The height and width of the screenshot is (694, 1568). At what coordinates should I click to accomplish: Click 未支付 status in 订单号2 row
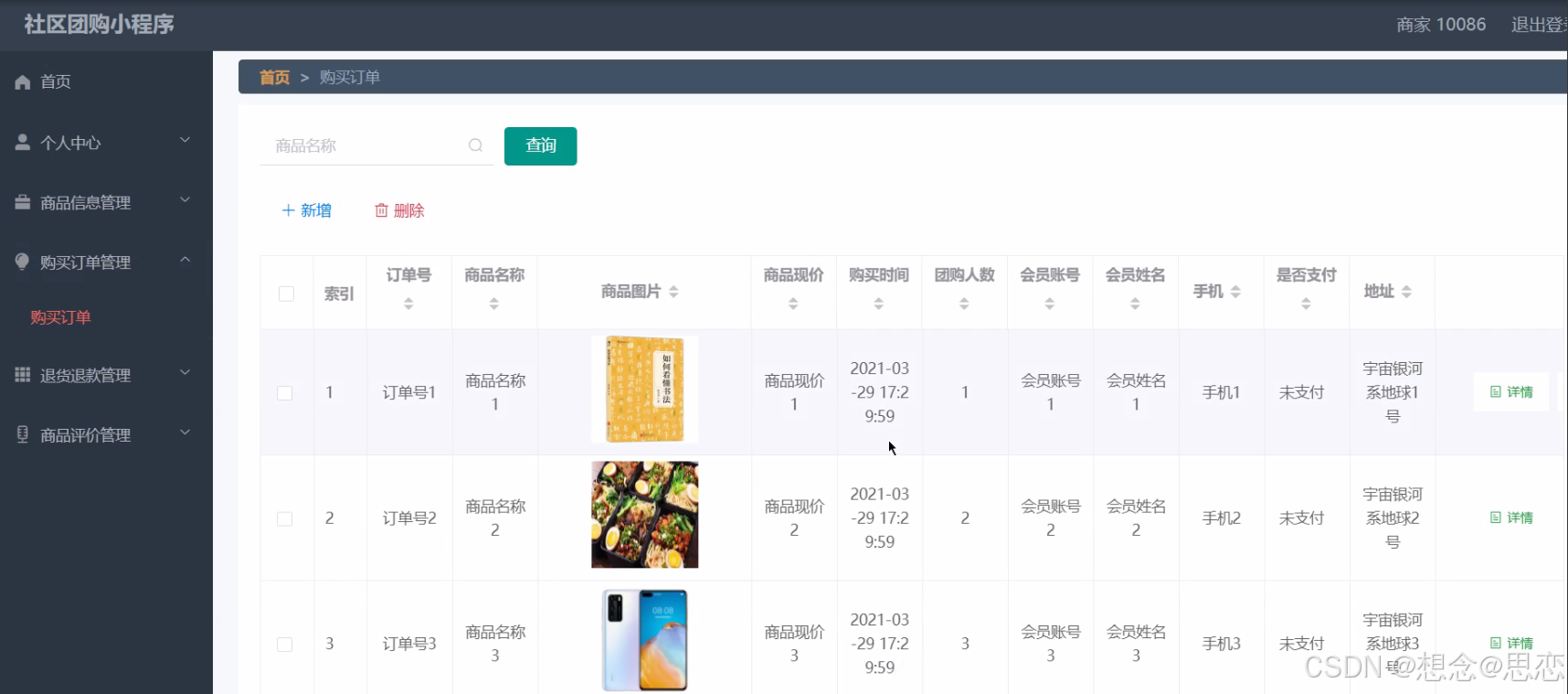pos(1301,518)
